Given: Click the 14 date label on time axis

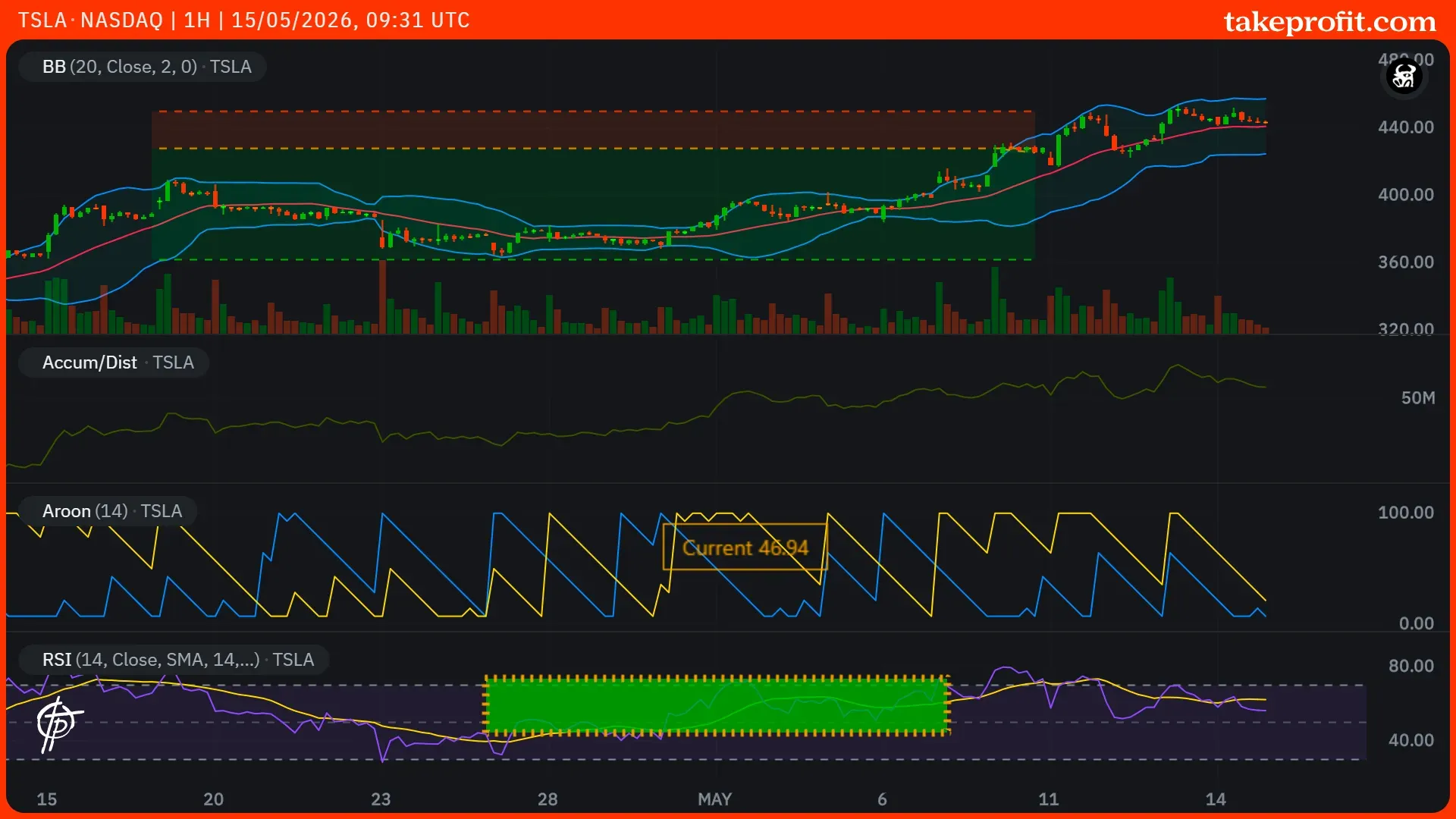Looking at the screenshot, I should pyautogui.click(x=1216, y=799).
